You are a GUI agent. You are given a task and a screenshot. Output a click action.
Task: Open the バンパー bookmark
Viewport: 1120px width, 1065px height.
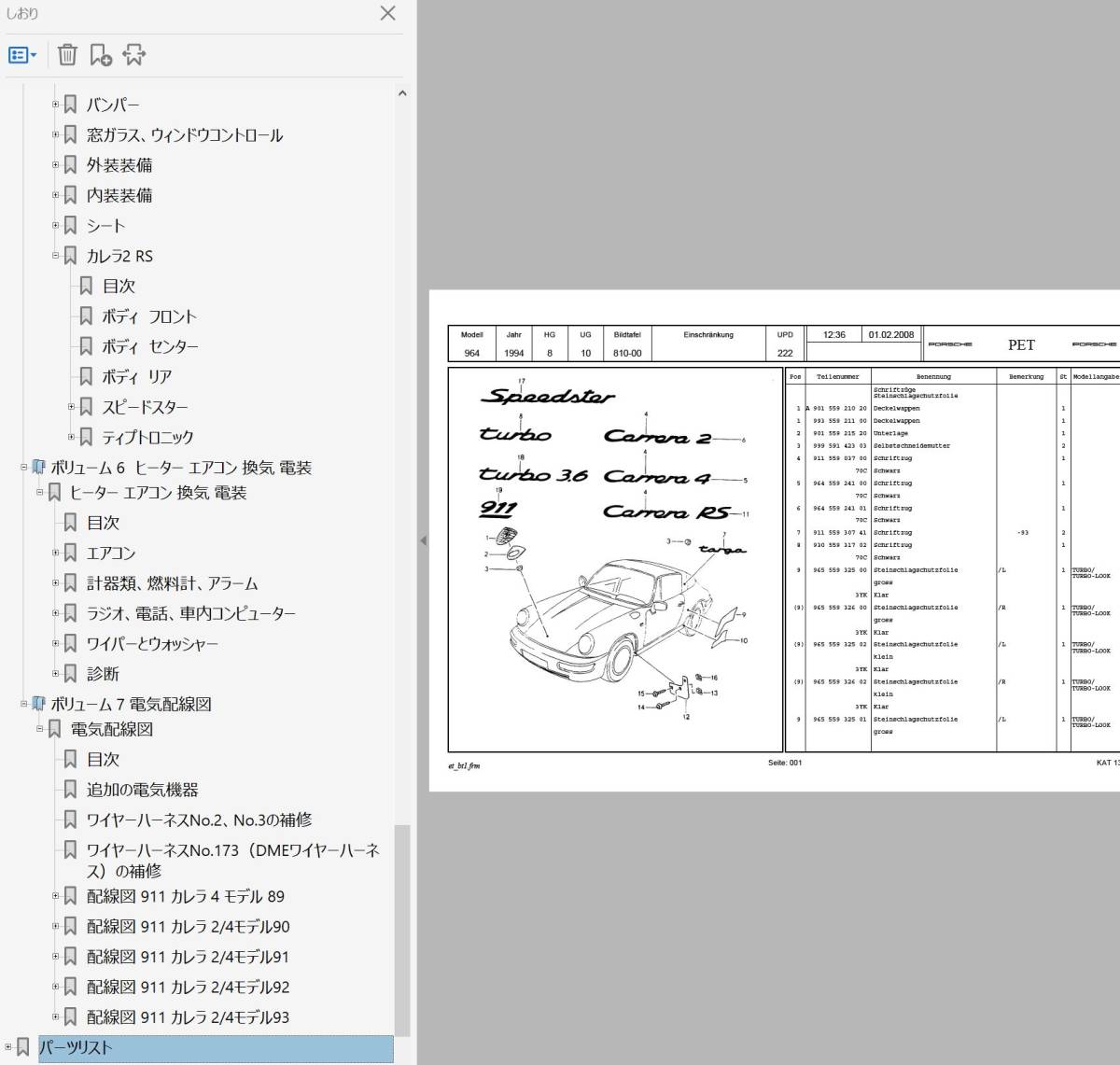(x=113, y=105)
